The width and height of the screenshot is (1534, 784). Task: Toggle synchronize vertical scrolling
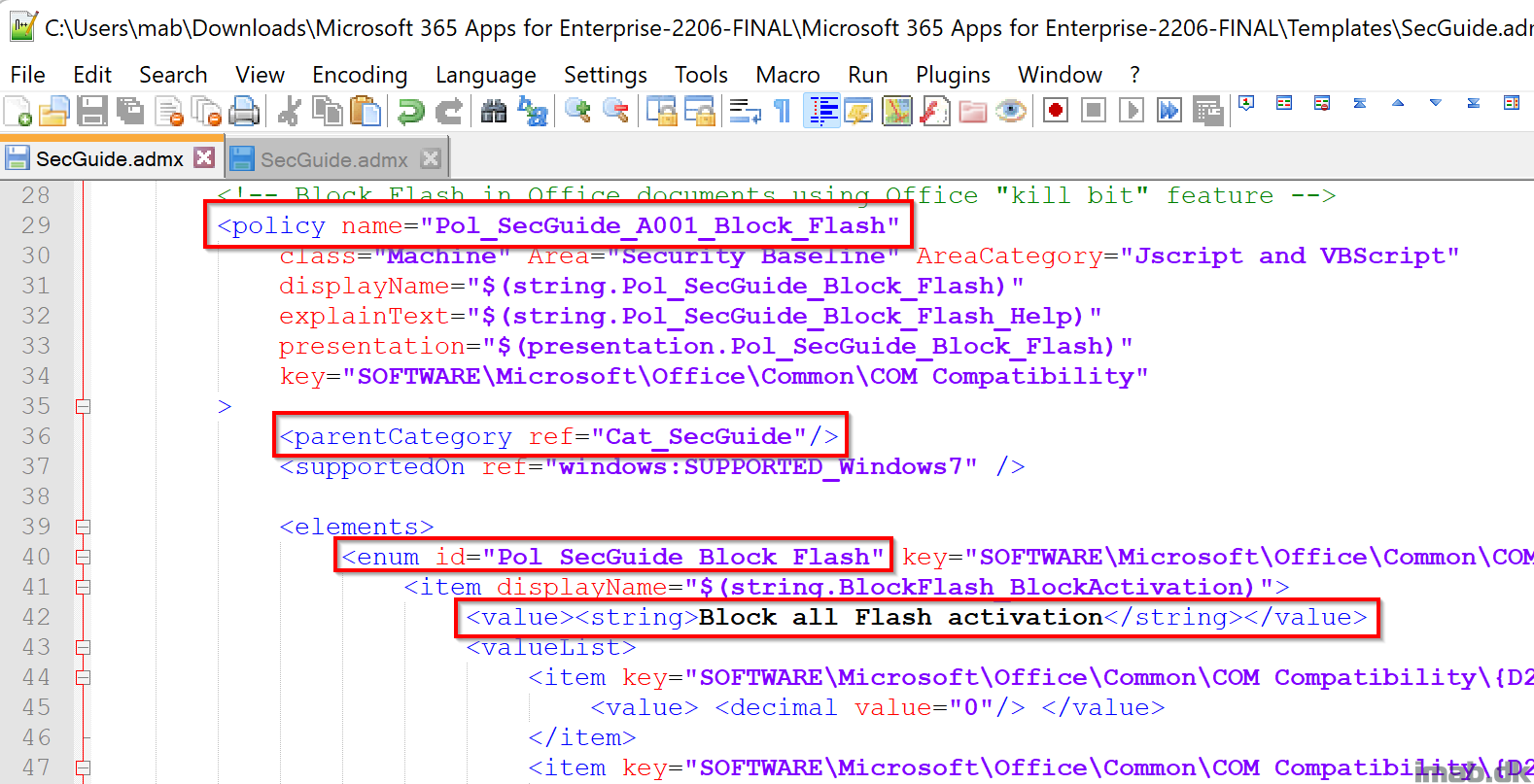coord(662,112)
